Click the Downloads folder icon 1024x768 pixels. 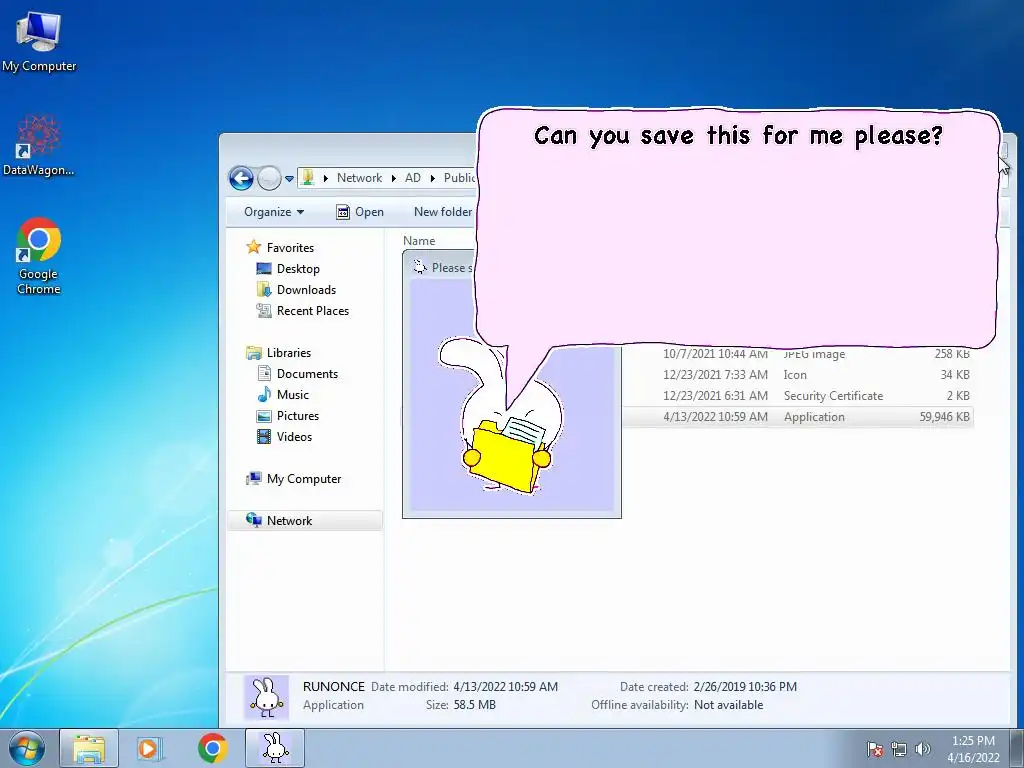pos(264,289)
